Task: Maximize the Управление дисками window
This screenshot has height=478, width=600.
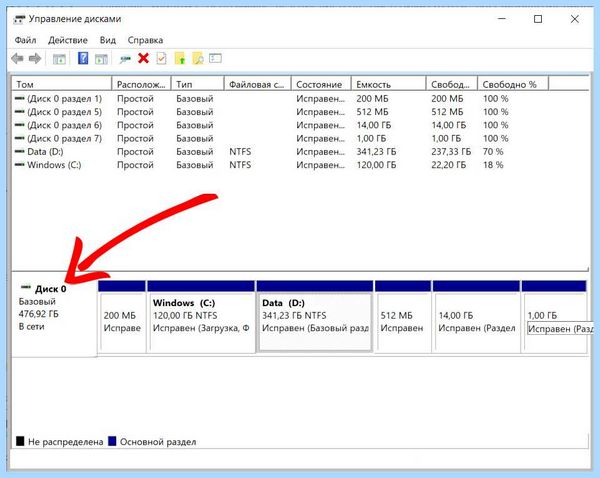Action: click(538, 19)
